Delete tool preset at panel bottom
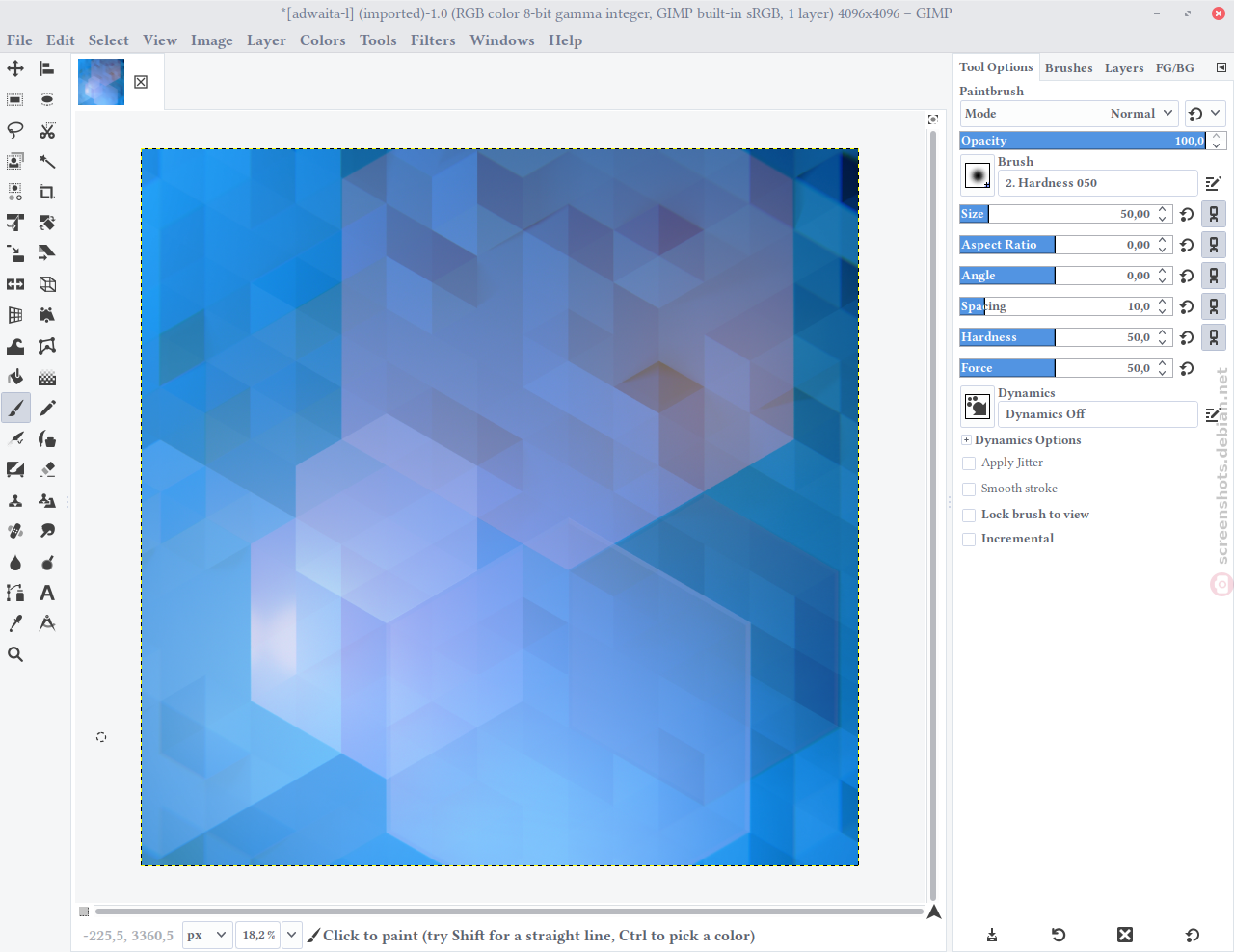 tap(1125, 935)
